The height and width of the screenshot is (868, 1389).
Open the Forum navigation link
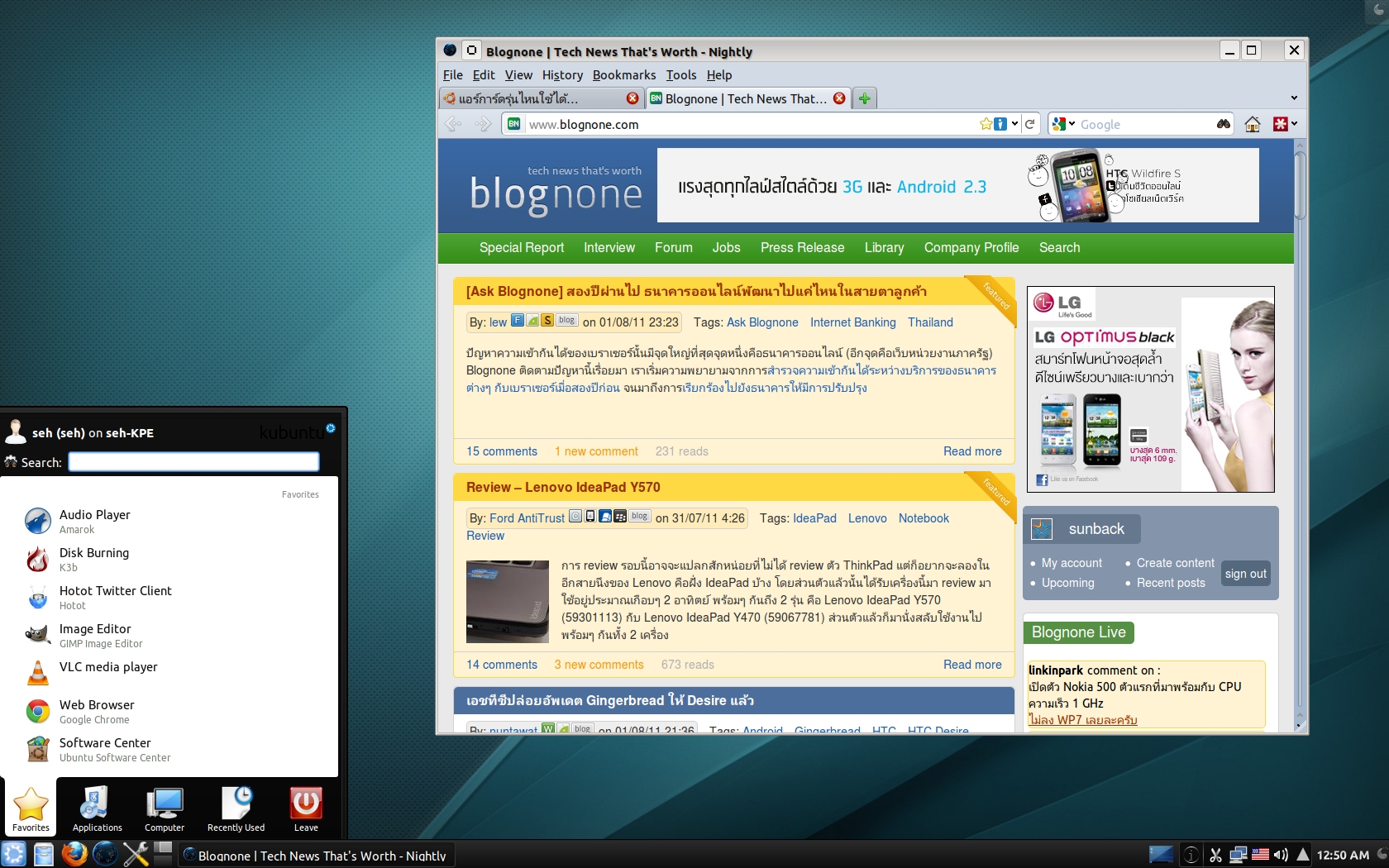[x=674, y=248]
